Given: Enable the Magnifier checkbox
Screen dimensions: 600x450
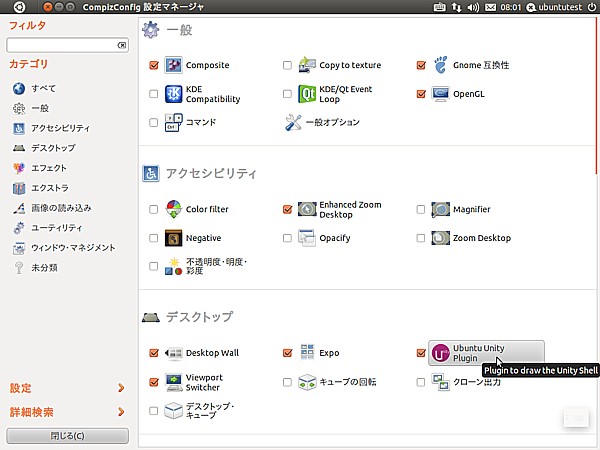Looking at the screenshot, I should 421,209.
